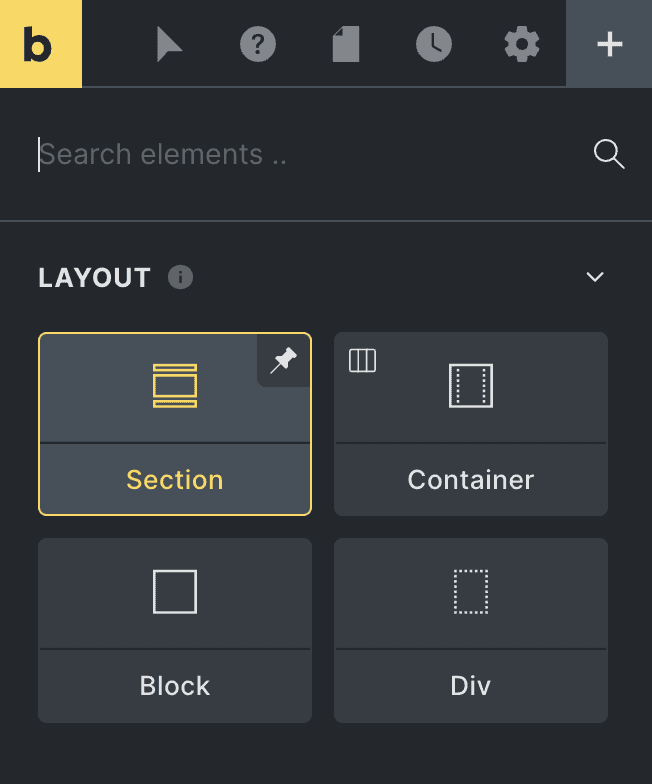Select the pointer arrow mode icon
Viewport: 652px width, 784px height.
click(170, 45)
